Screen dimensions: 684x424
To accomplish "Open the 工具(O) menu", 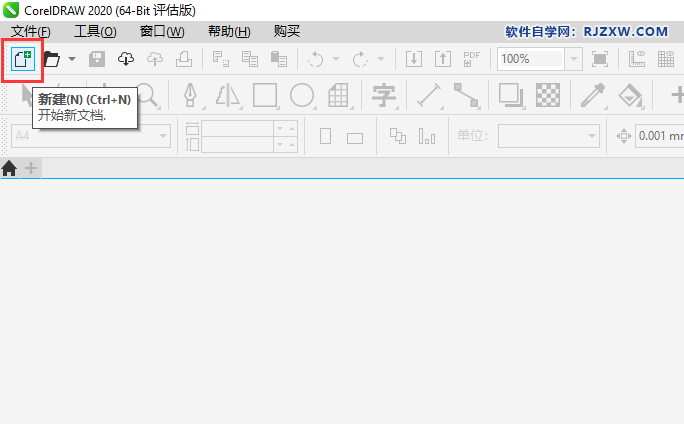I will pos(95,31).
